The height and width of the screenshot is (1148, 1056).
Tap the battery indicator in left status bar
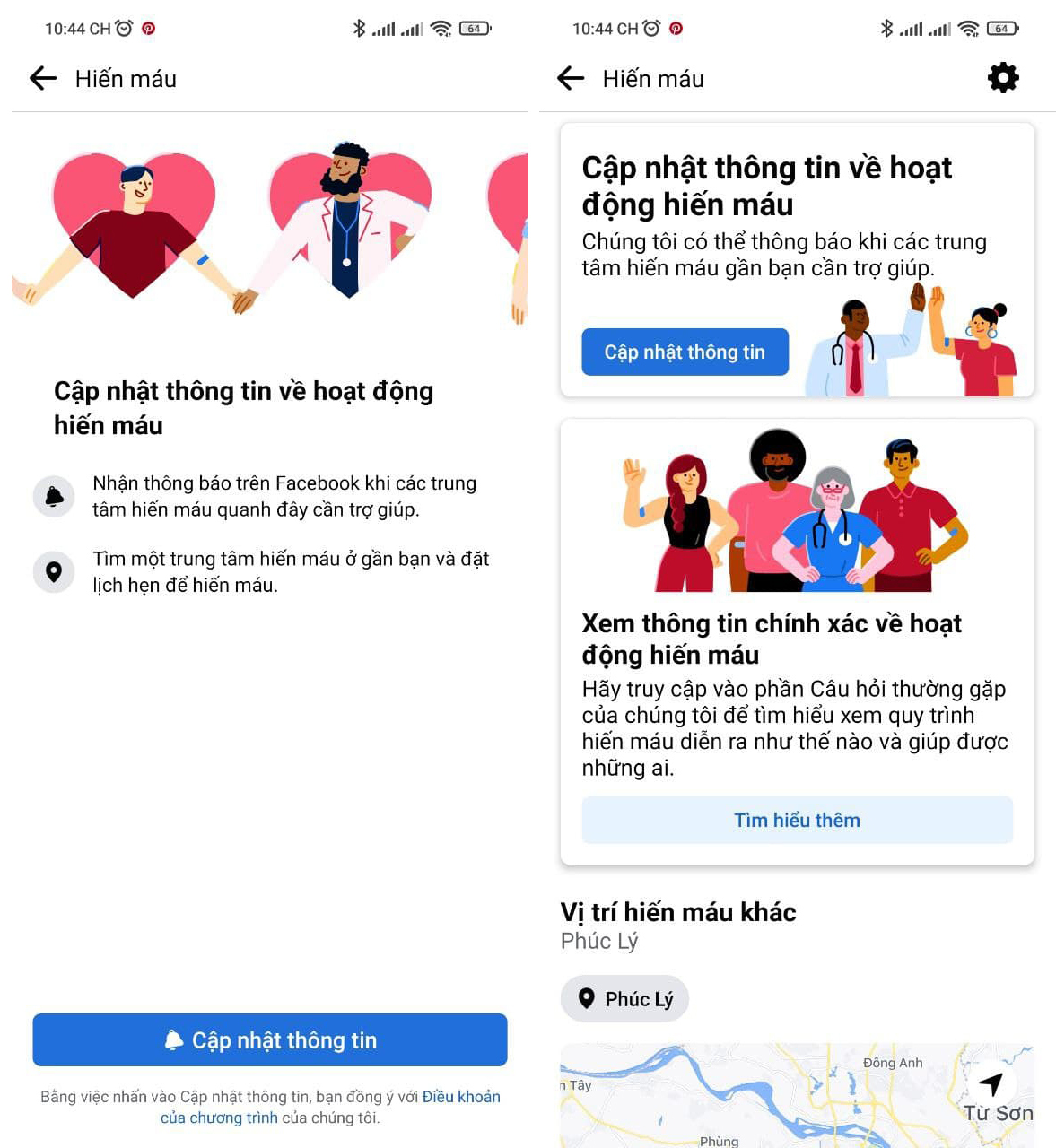[475, 29]
